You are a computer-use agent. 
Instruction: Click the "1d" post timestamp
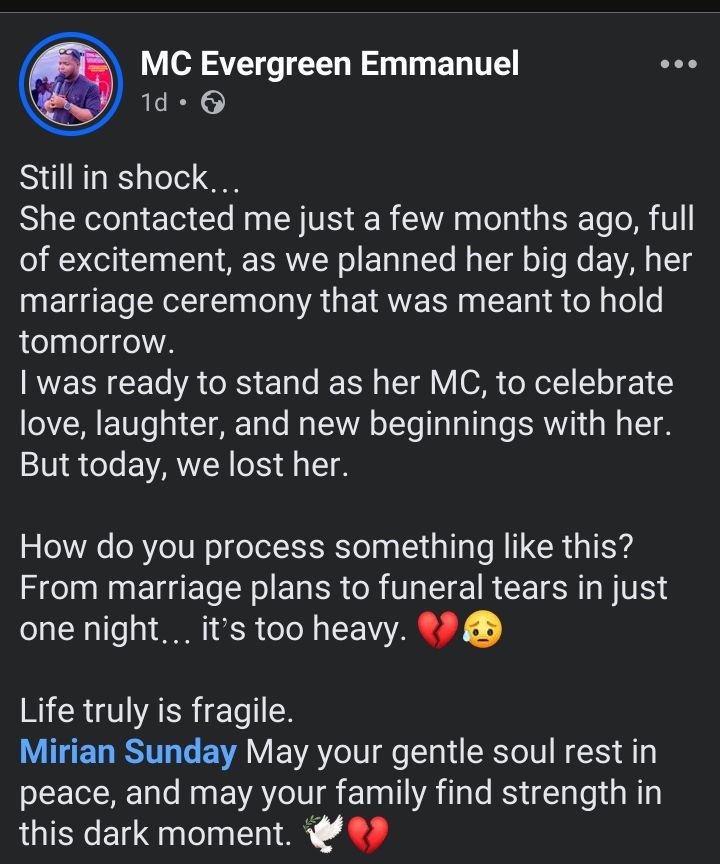[154, 102]
